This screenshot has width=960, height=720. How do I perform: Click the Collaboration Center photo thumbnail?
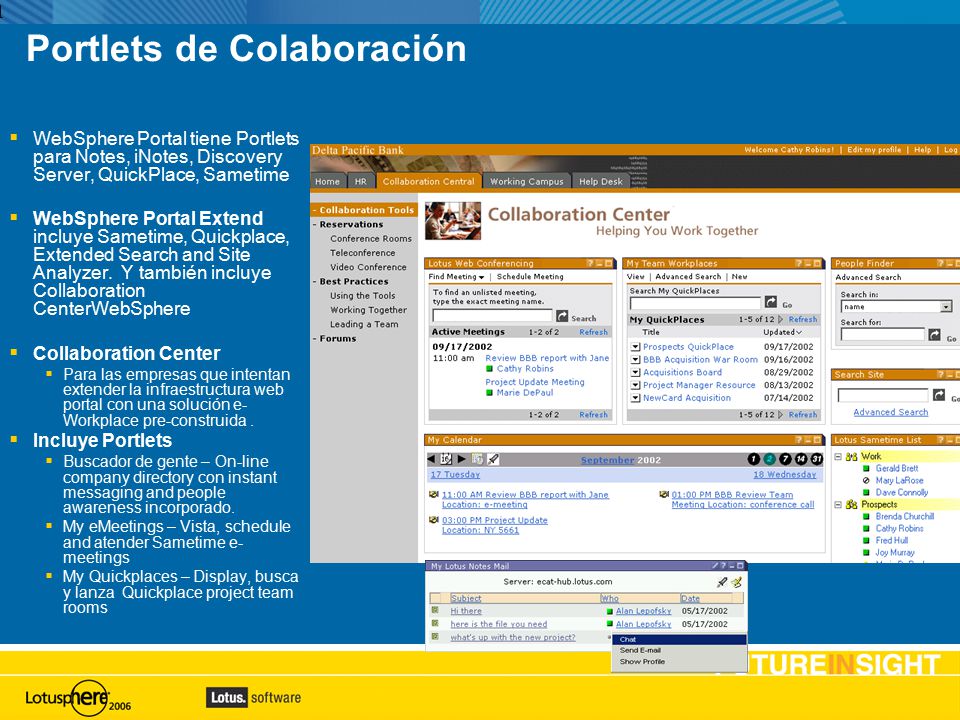[x=452, y=220]
